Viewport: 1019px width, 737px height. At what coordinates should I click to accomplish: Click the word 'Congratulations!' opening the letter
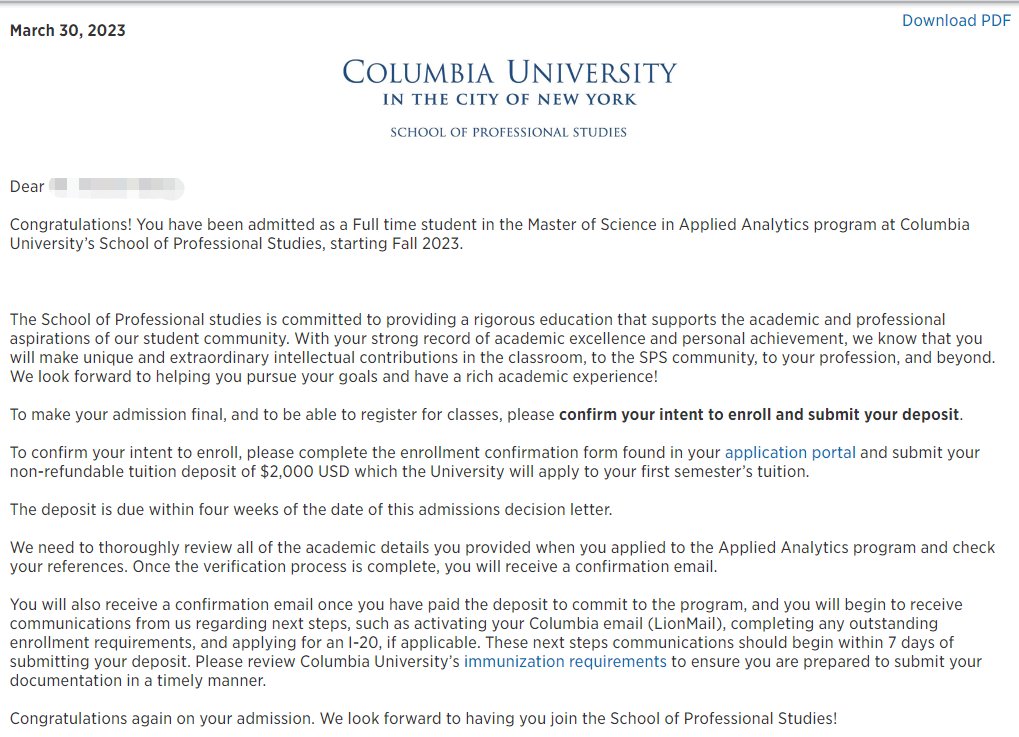click(x=71, y=225)
